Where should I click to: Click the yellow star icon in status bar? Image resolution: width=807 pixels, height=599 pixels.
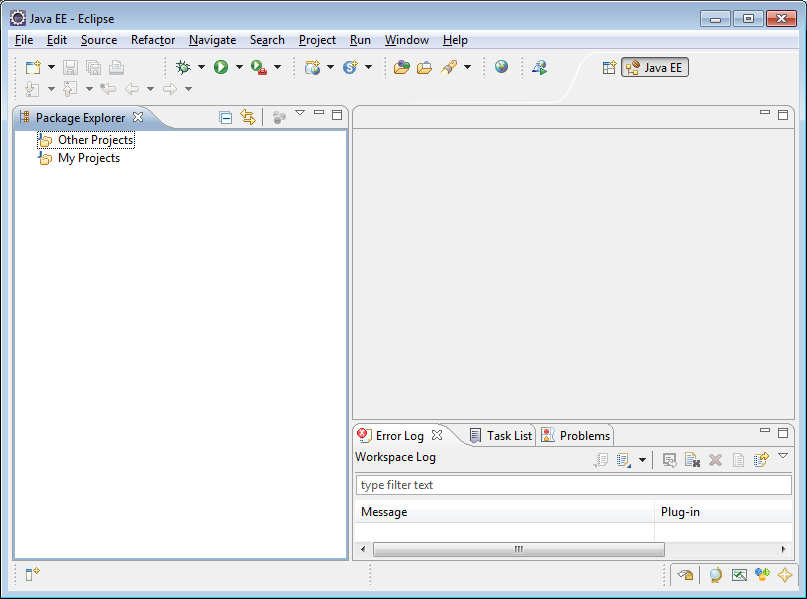[785, 574]
